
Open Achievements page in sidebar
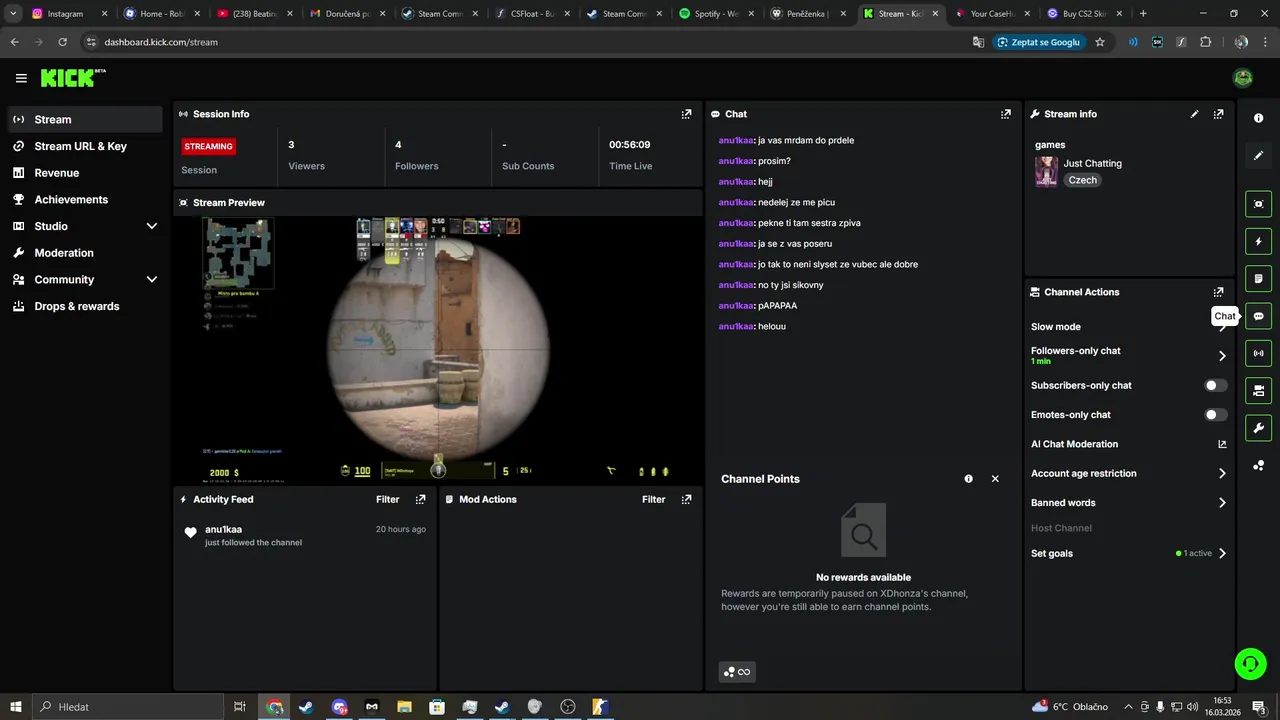point(85,200)
